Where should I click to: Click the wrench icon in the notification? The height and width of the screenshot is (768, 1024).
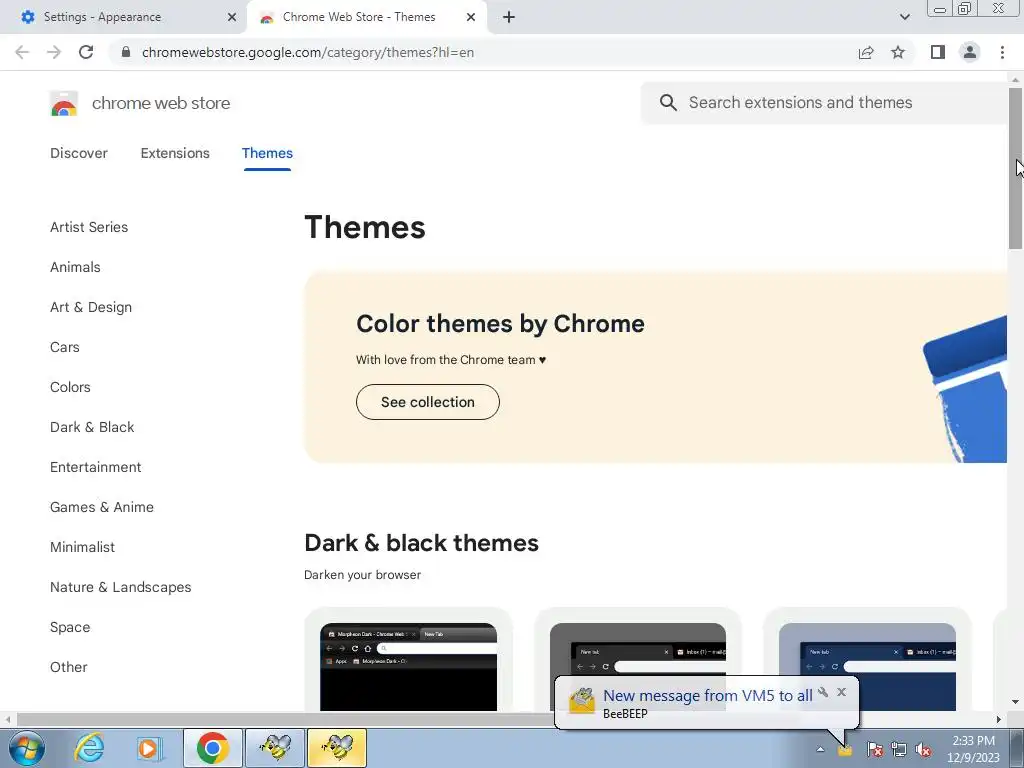click(x=823, y=692)
